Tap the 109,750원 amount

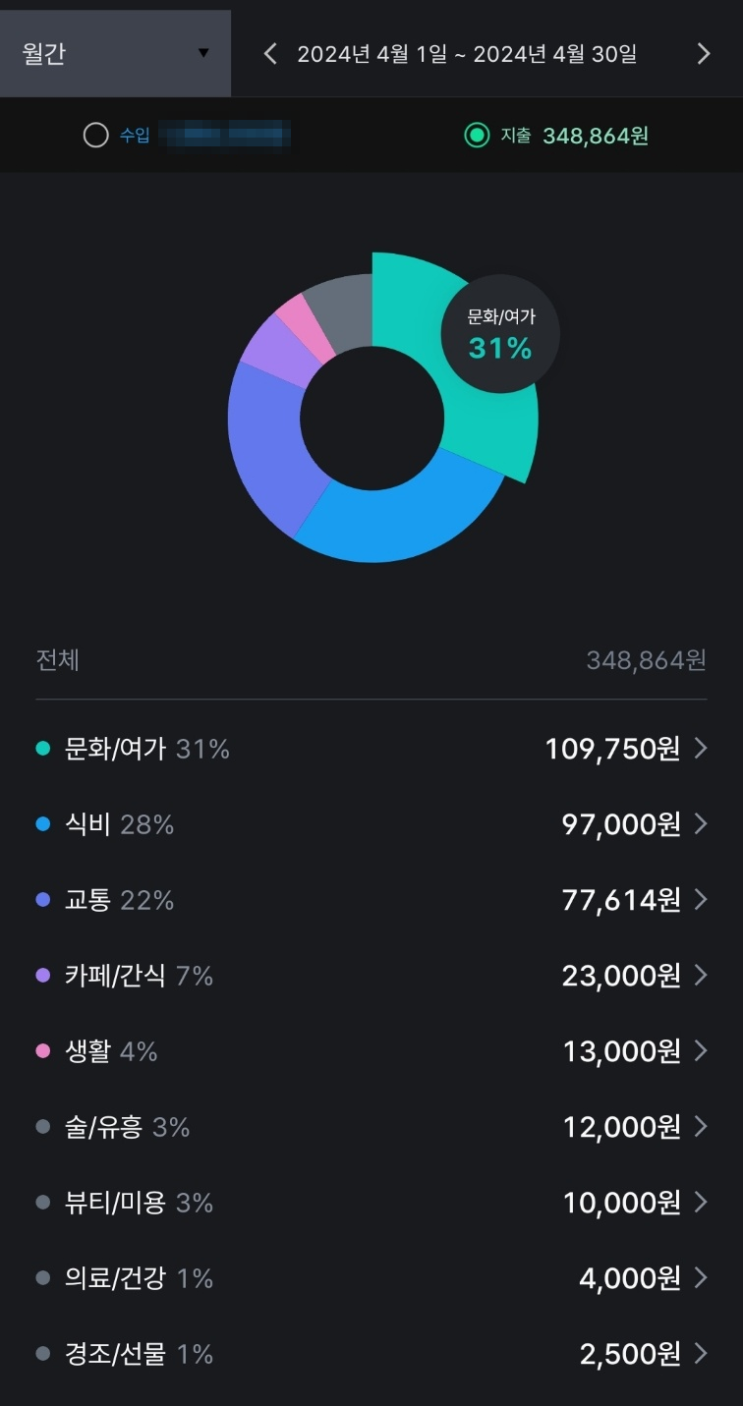613,748
